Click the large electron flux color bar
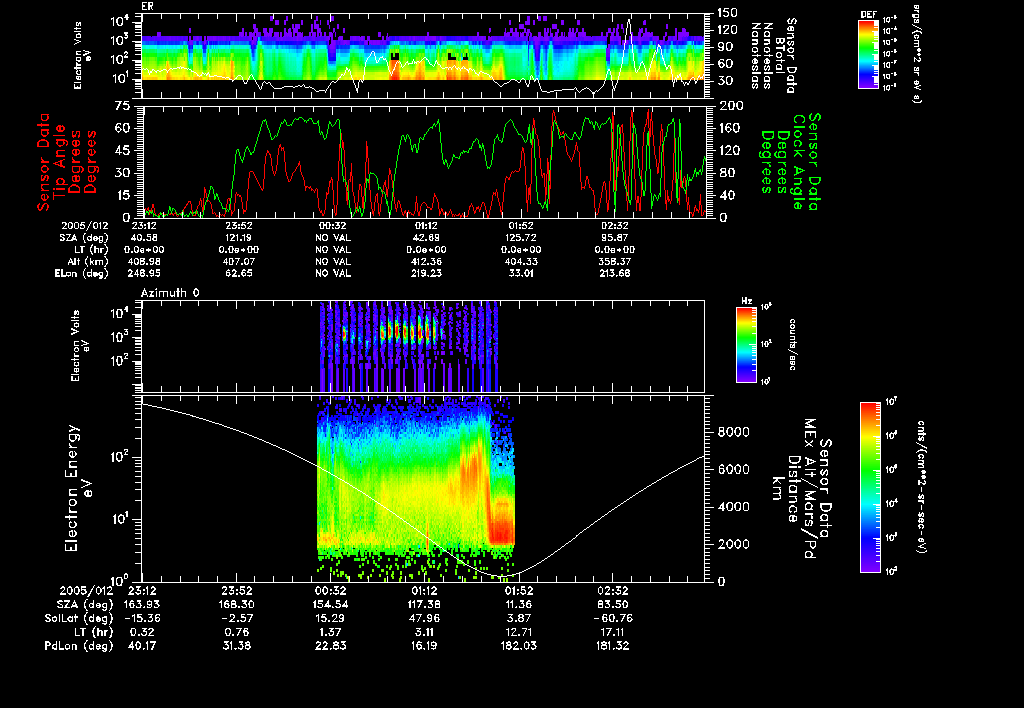Image resolution: width=1024 pixels, height=708 pixels. 870,487
